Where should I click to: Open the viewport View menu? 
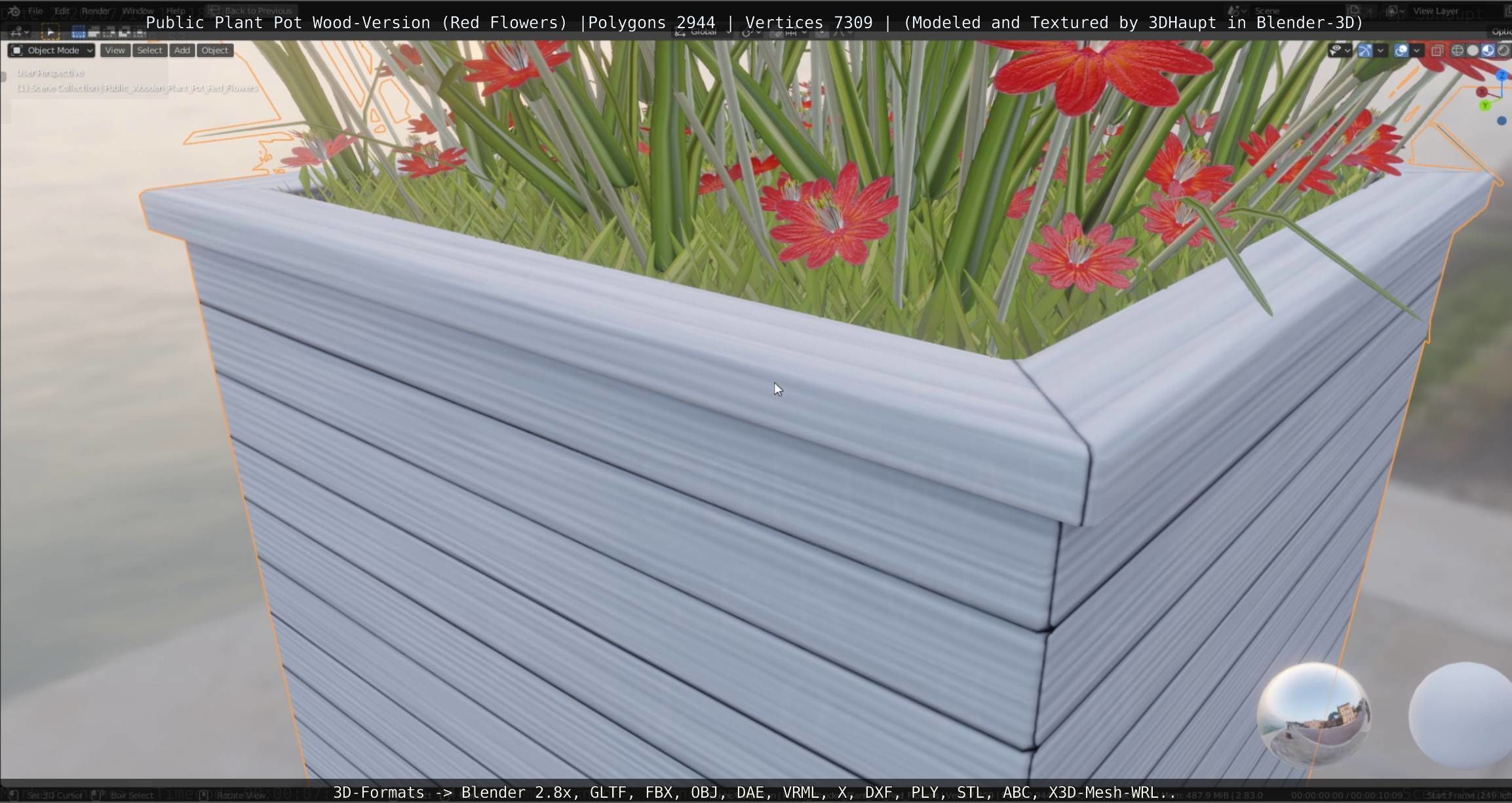pyautogui.click(x=115, y=50)
